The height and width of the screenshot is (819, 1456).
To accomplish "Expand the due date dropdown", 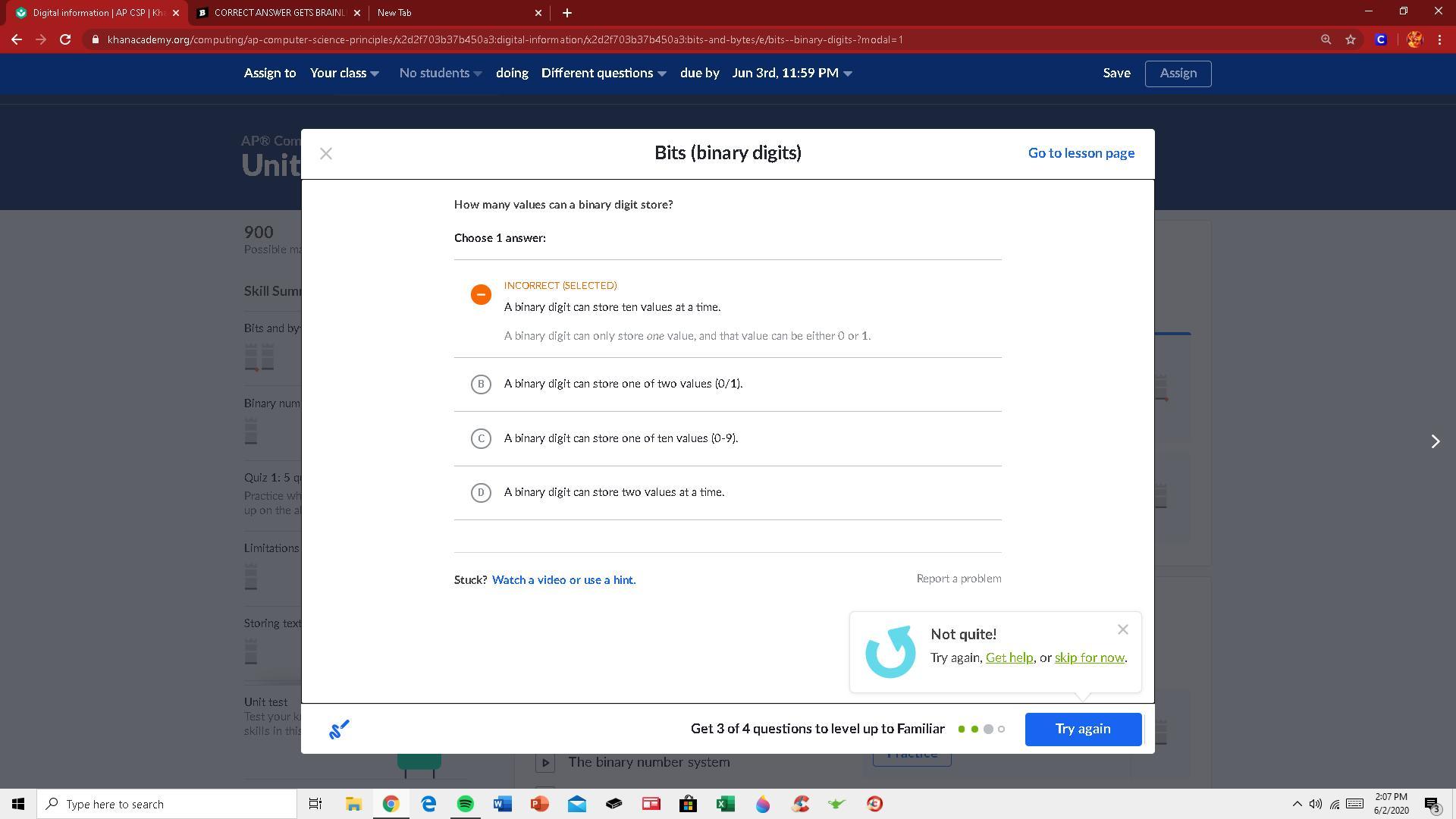I will point(792,74).
